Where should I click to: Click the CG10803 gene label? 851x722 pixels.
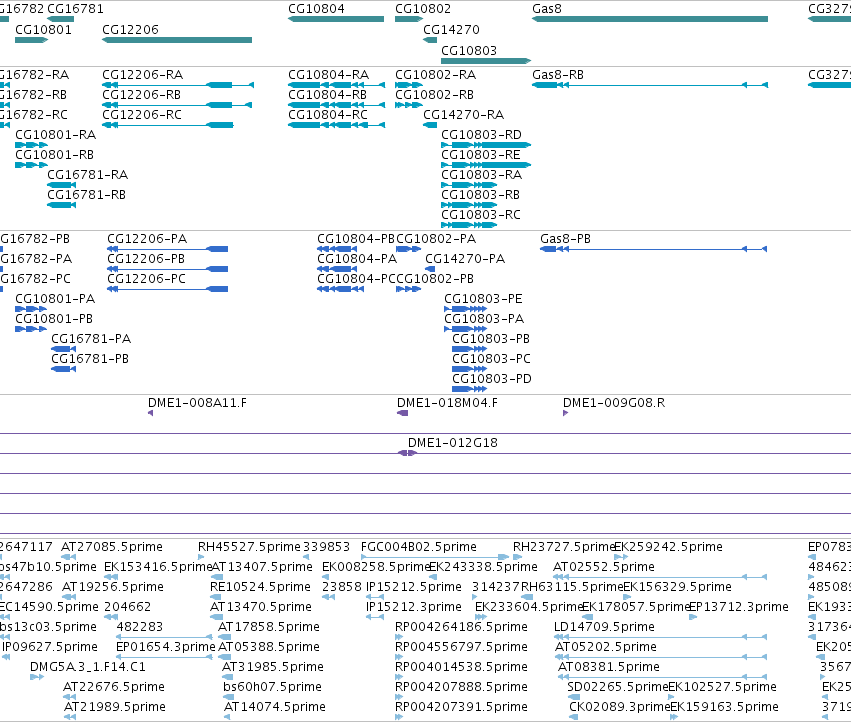click(469, 50)
